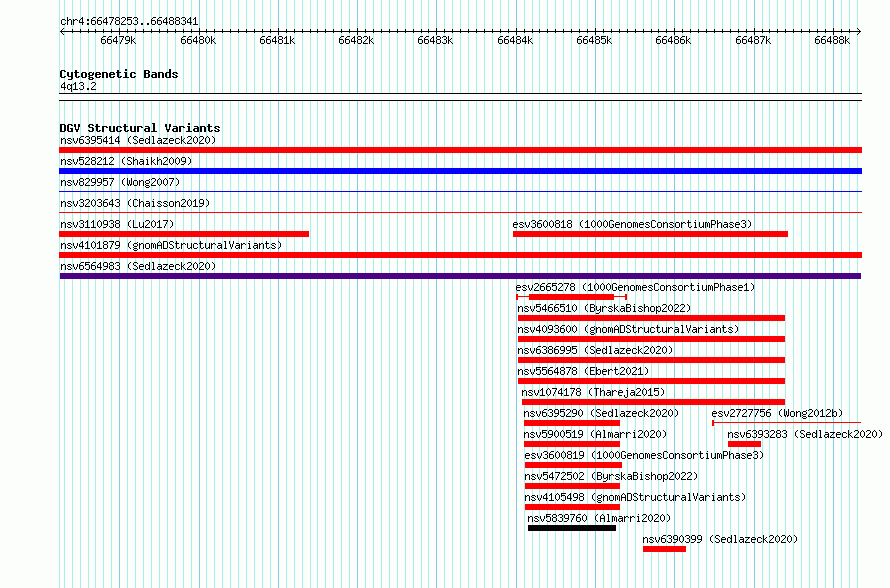Open esv3600819 (1000GenomesConsortiumPhase3) label

644,455
